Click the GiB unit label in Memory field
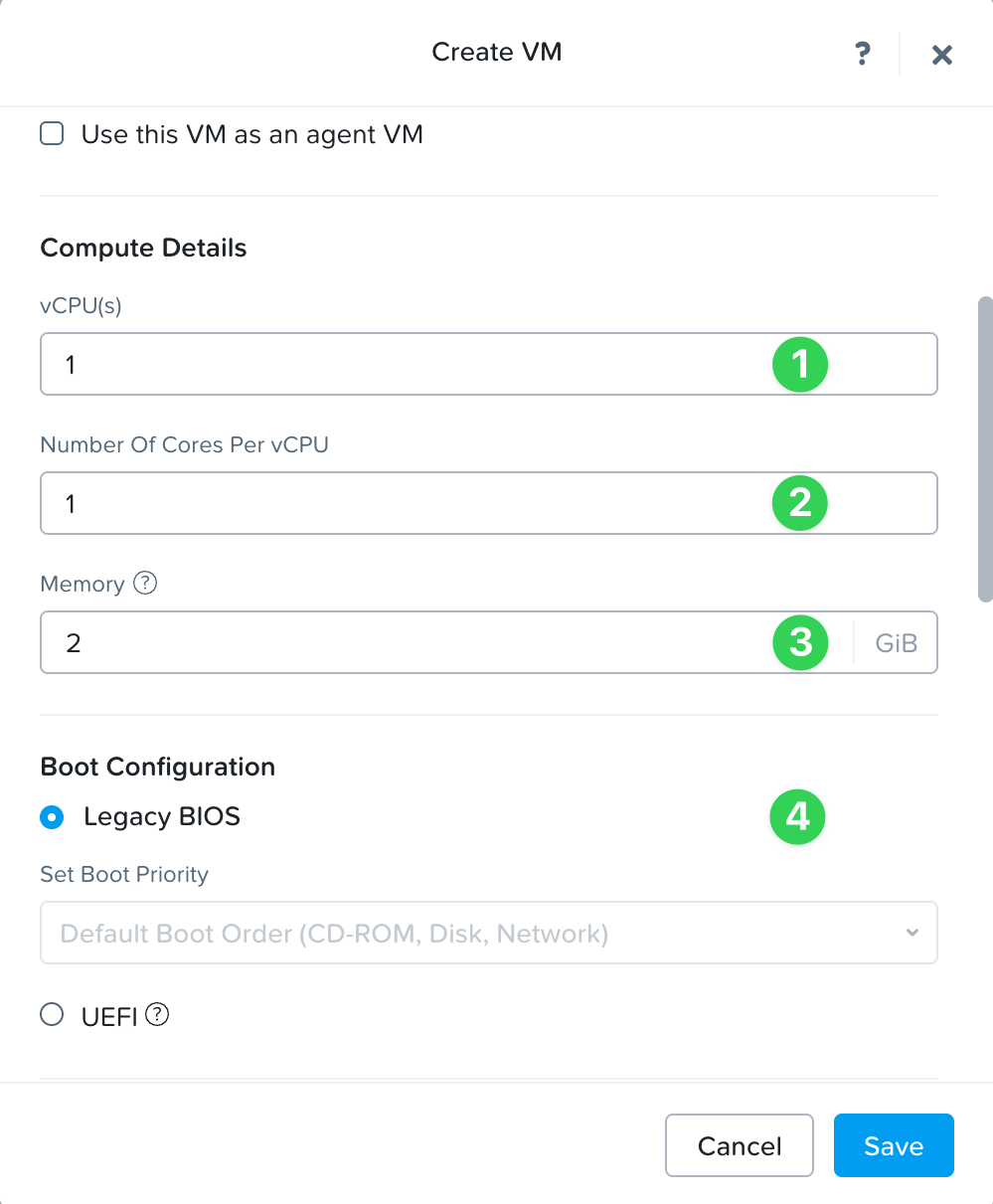The height and width of the screenshot is (1204, 993). [896, 643]
